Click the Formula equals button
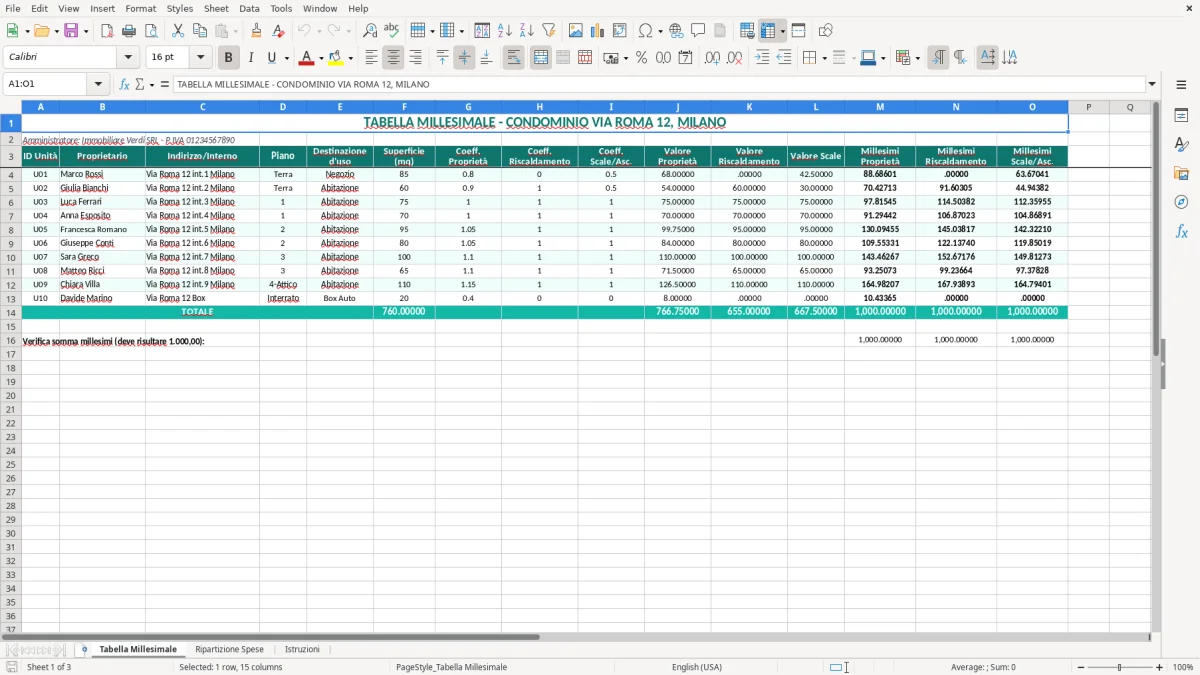The width and height of the screenshot is (1200, 675). pyautogui.click(x=165, y=84)
